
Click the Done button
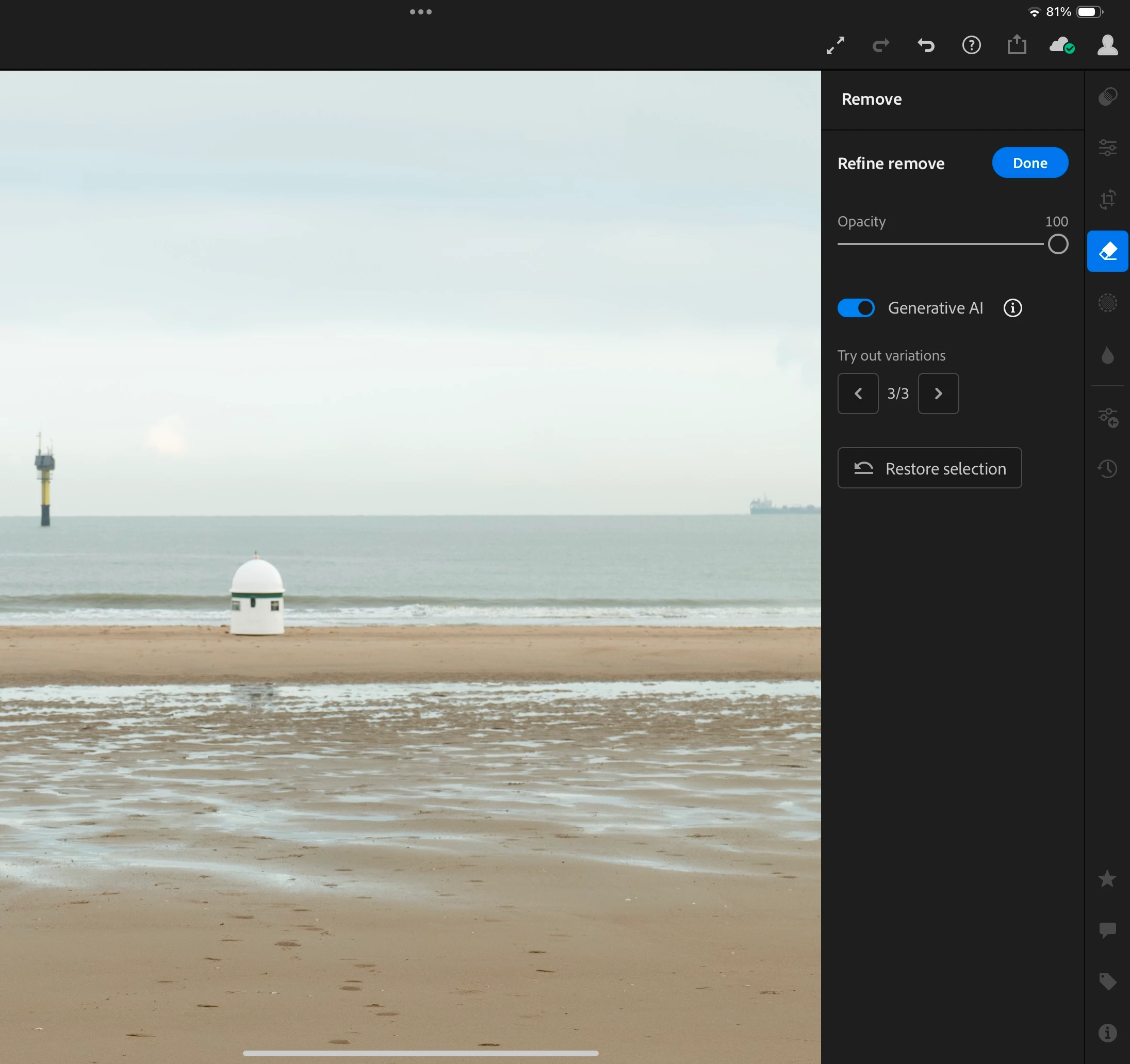coord(1030,163)
